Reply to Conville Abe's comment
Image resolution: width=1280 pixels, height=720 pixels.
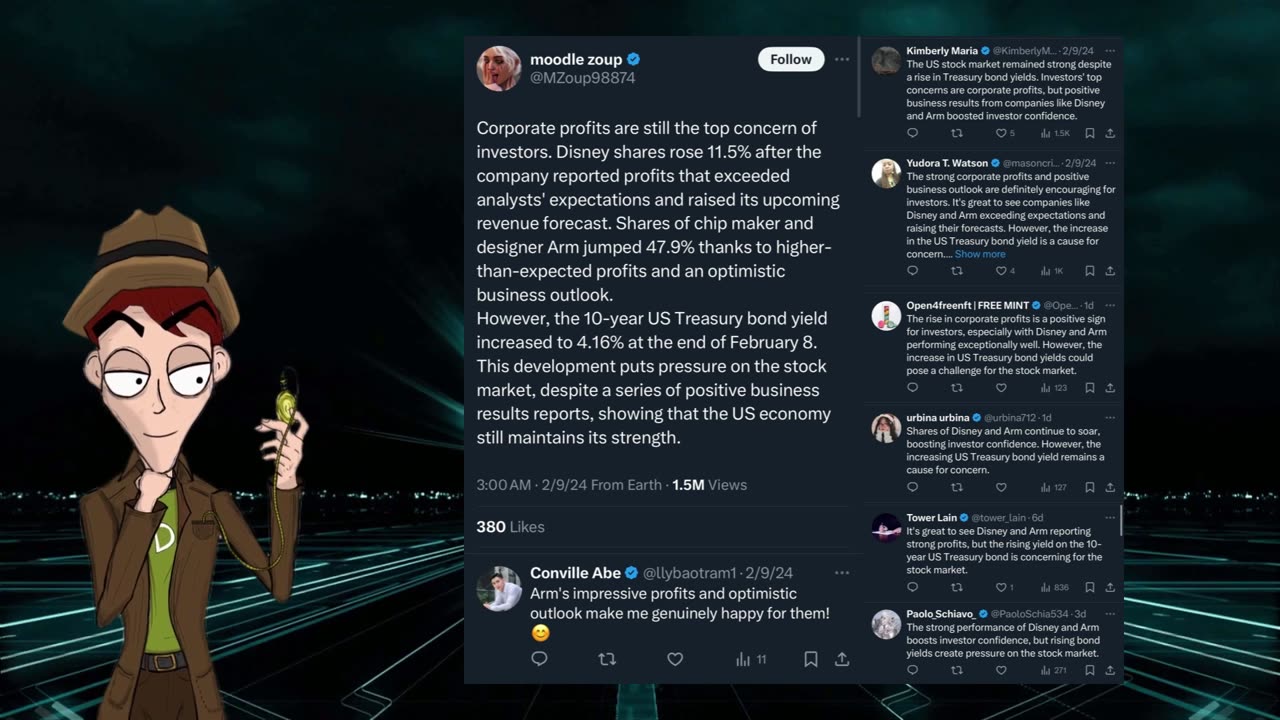point(539,659)
